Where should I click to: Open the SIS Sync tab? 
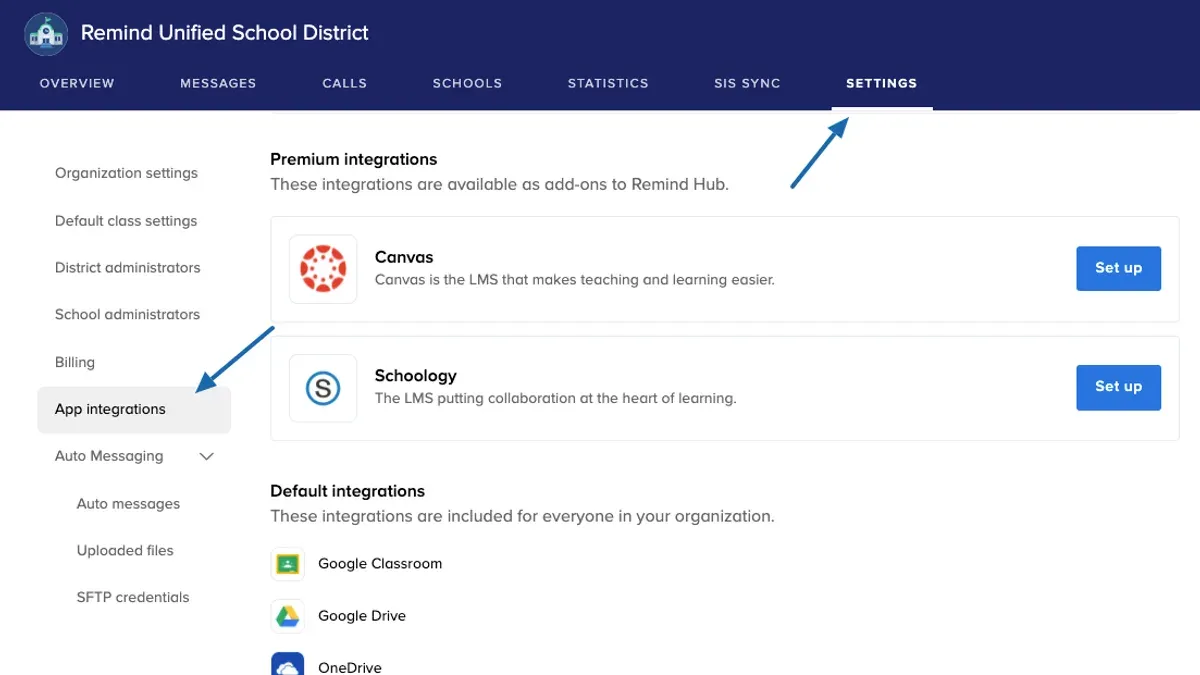point(747,83)
